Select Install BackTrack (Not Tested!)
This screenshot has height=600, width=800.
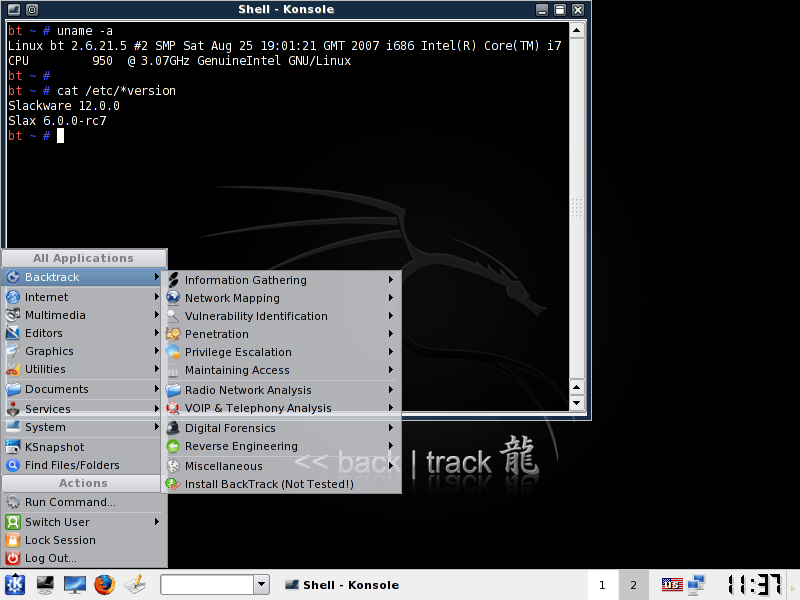coord(269,484)
